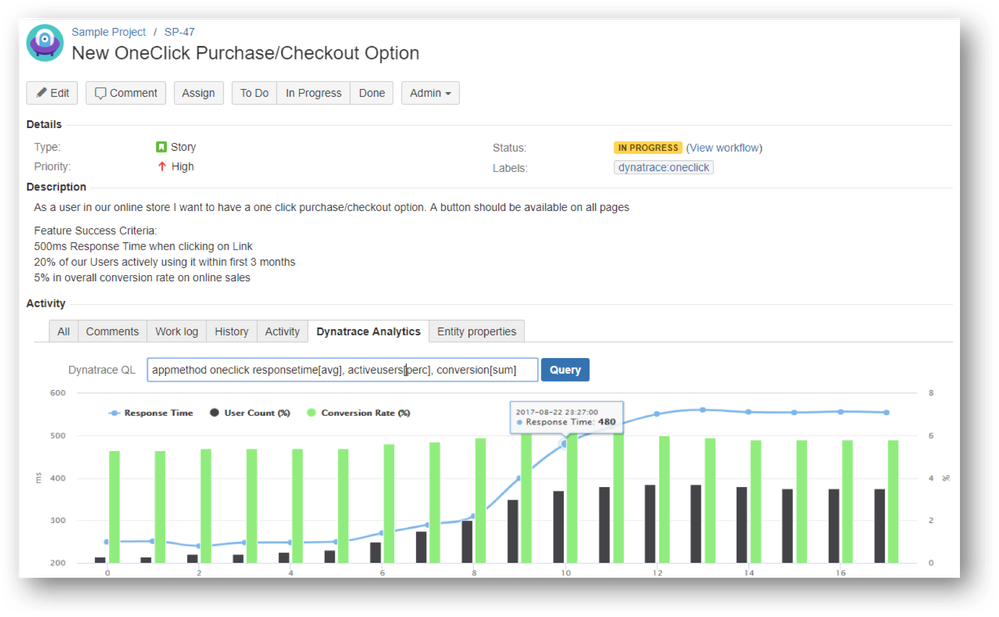Switch to the Comments tab
999x617 pixels.
(x=112, y=331)
